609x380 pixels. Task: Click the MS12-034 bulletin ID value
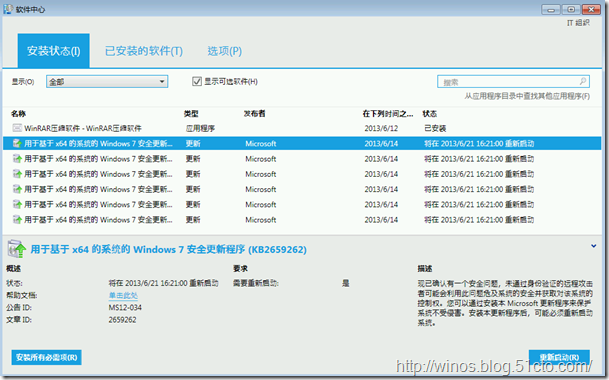[x=125, y=308]
